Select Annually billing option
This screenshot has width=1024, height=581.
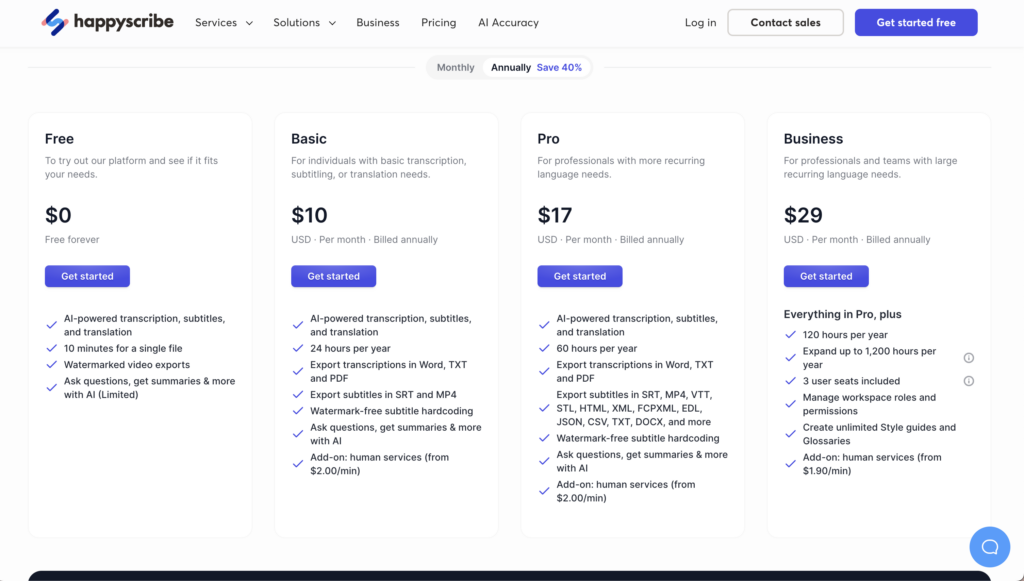point(511,67)
